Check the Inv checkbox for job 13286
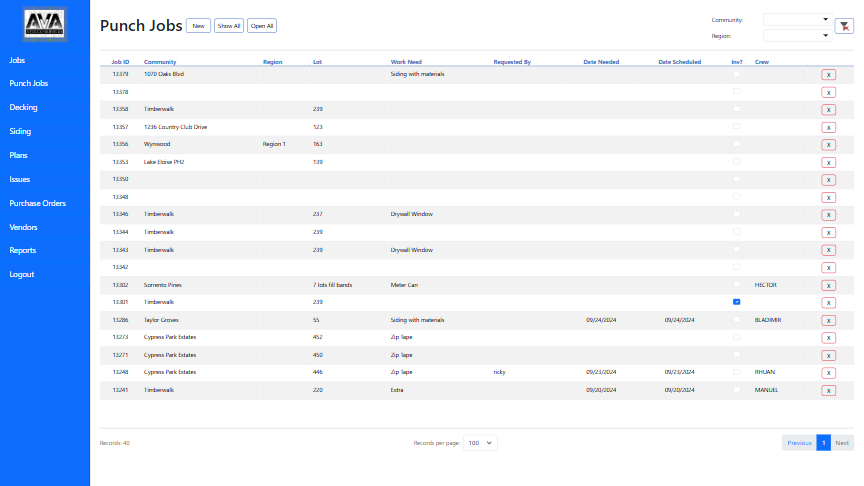864x486 pixels. (736, 320)
